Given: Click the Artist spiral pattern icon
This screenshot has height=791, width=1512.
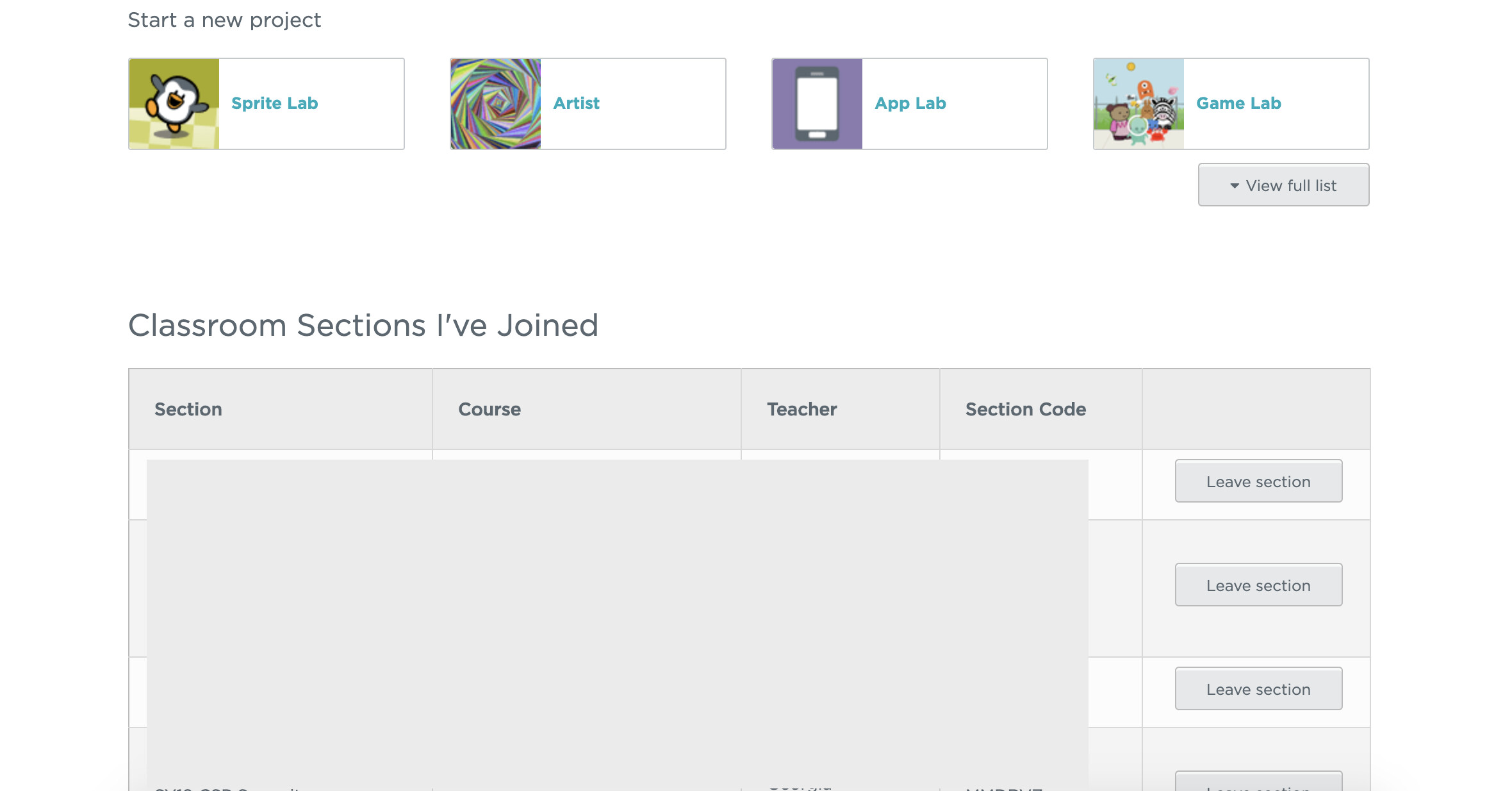Looking at the screenshot, I should [x=495, y=104].
